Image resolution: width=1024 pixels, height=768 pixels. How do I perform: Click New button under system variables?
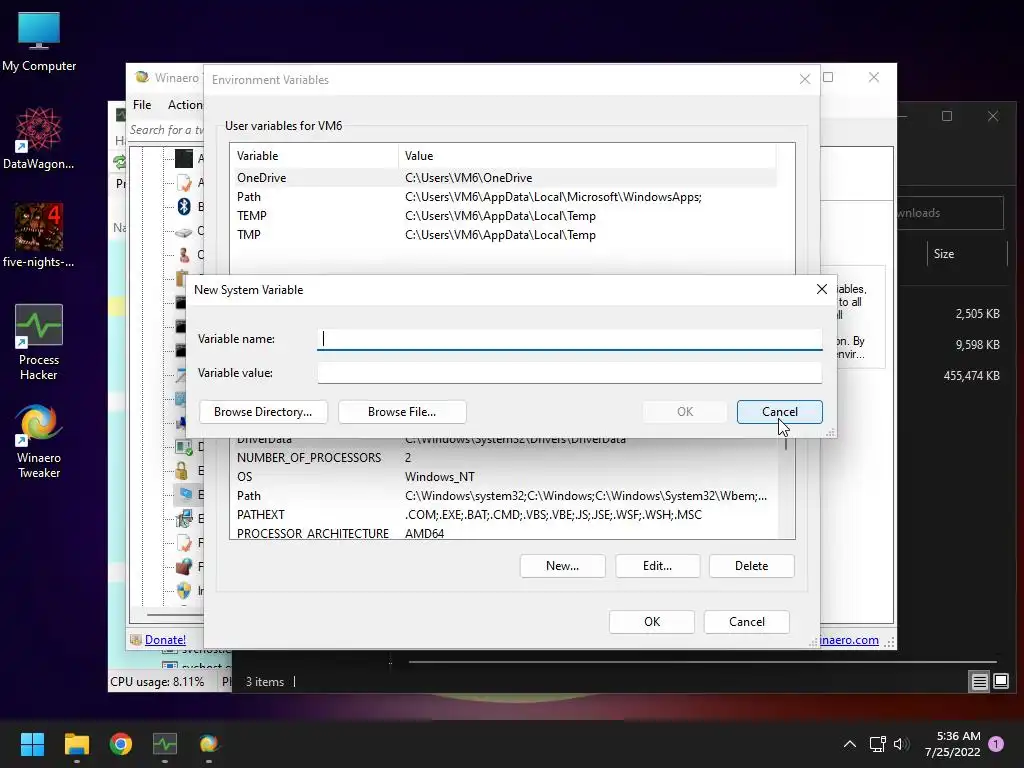(x=562, y=566)
